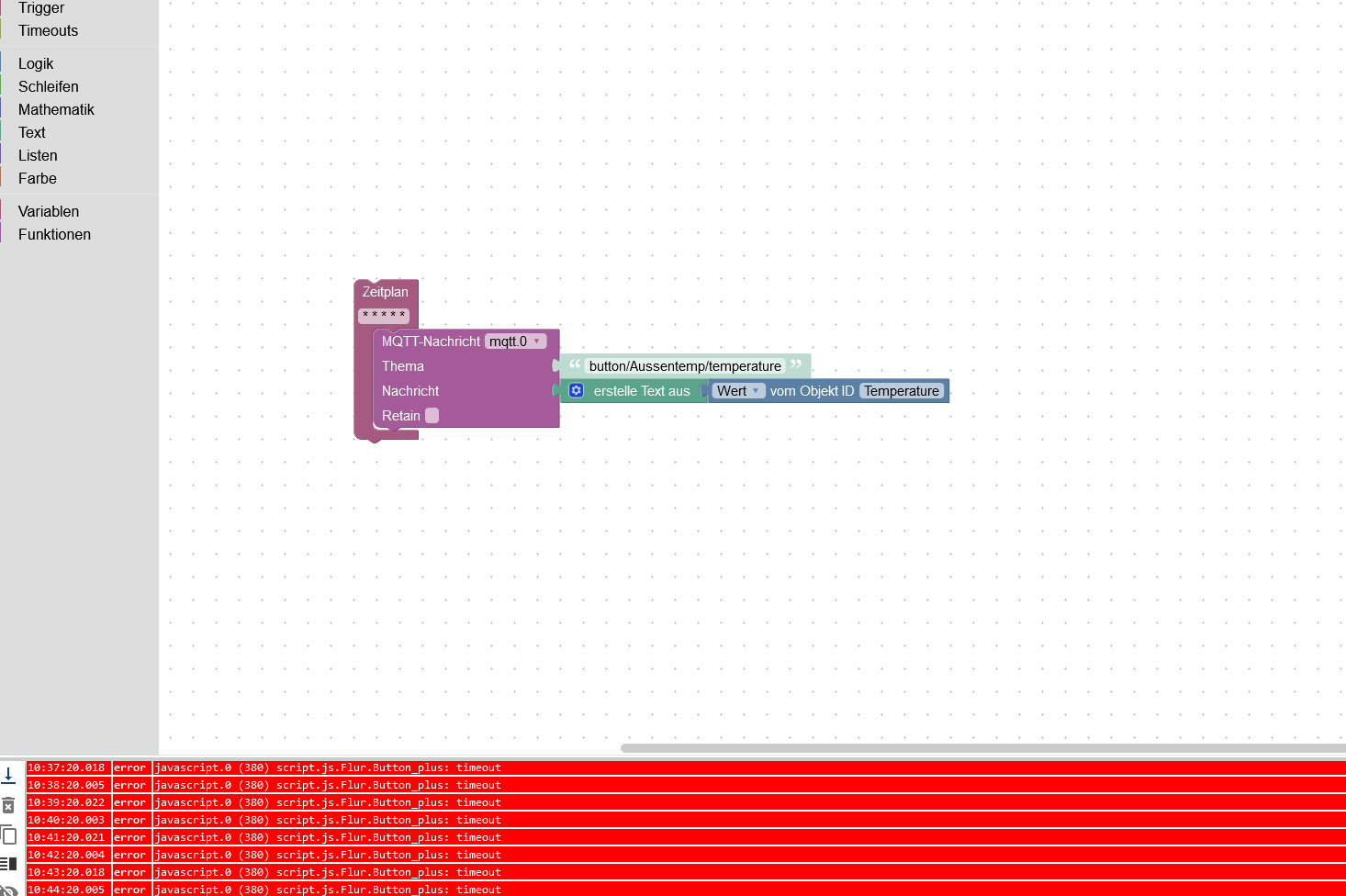Select the 10:37:20.018 log entry timestamp

coord(66,767)
